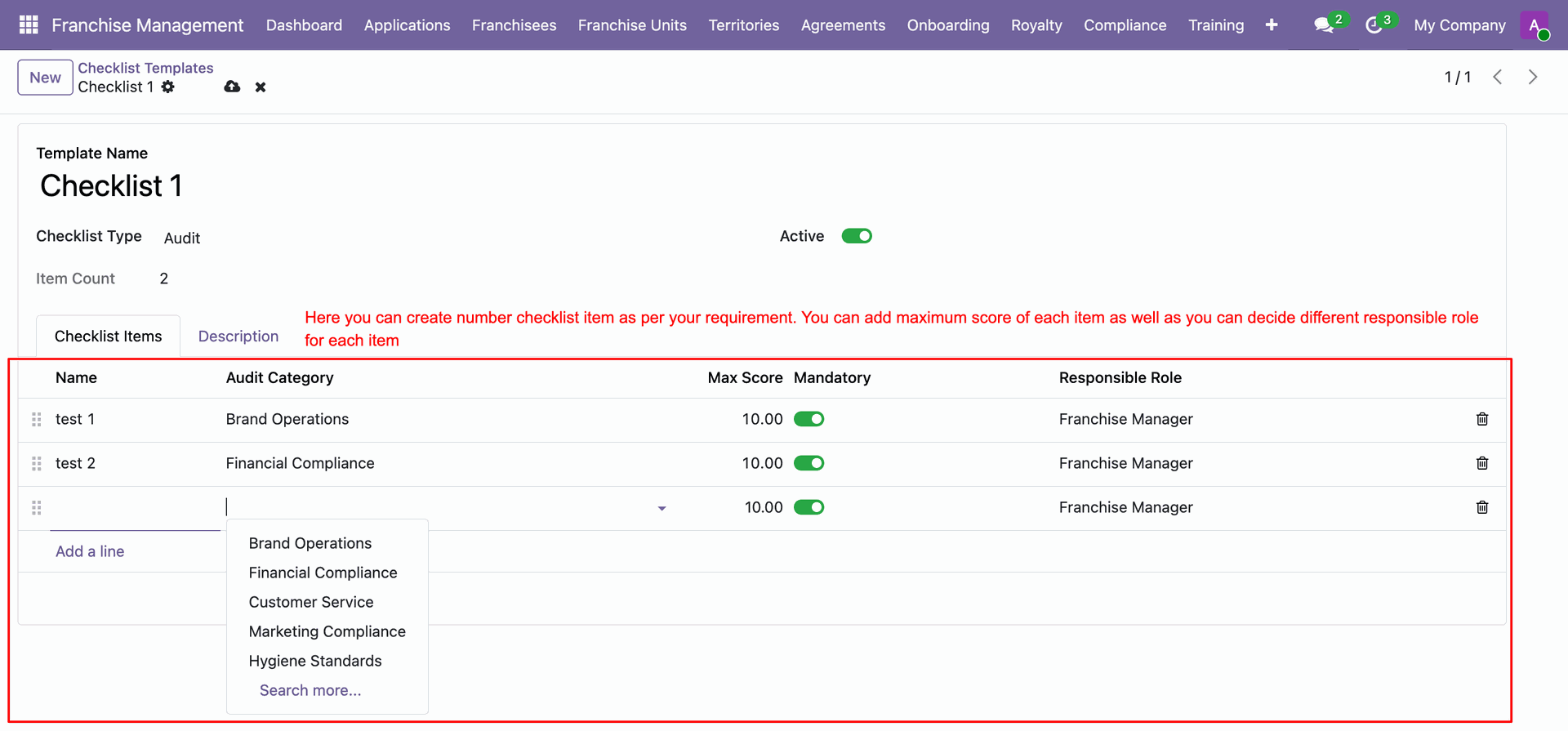Toggle Mandatory for test 2

coord(809,463)
